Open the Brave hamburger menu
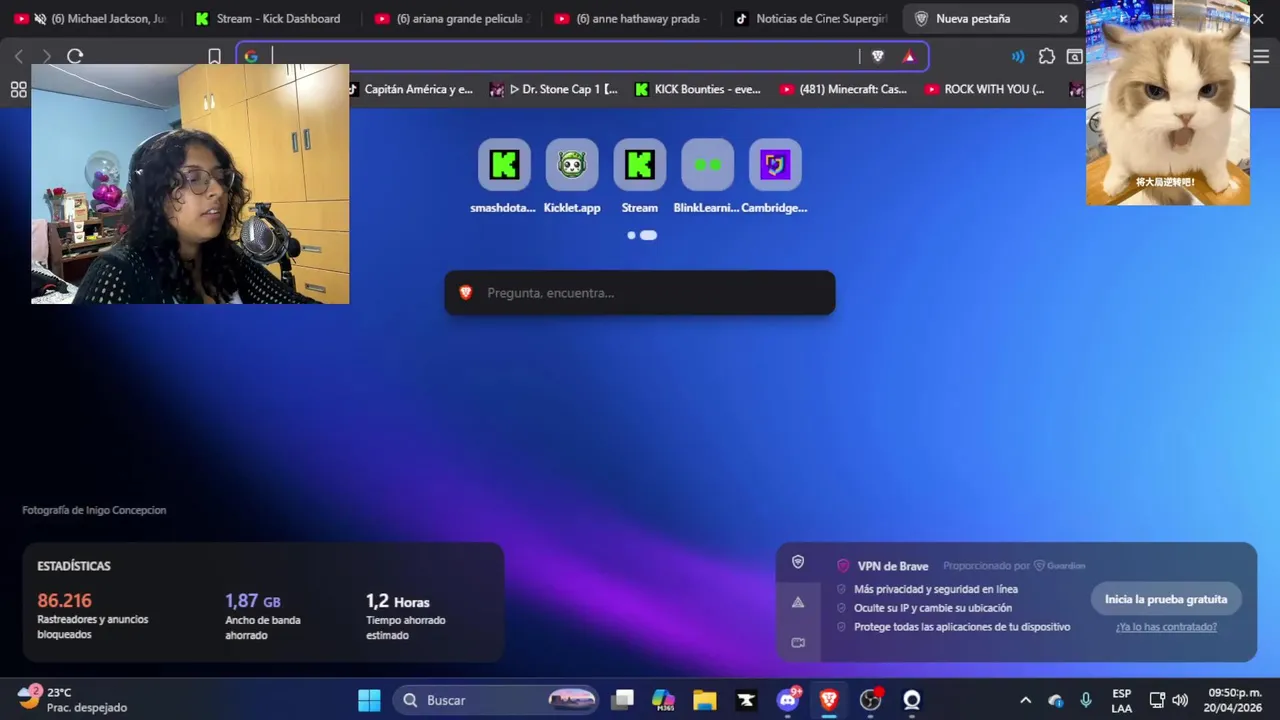Viewport: 1280px width, 720px height. (1261, 57)
